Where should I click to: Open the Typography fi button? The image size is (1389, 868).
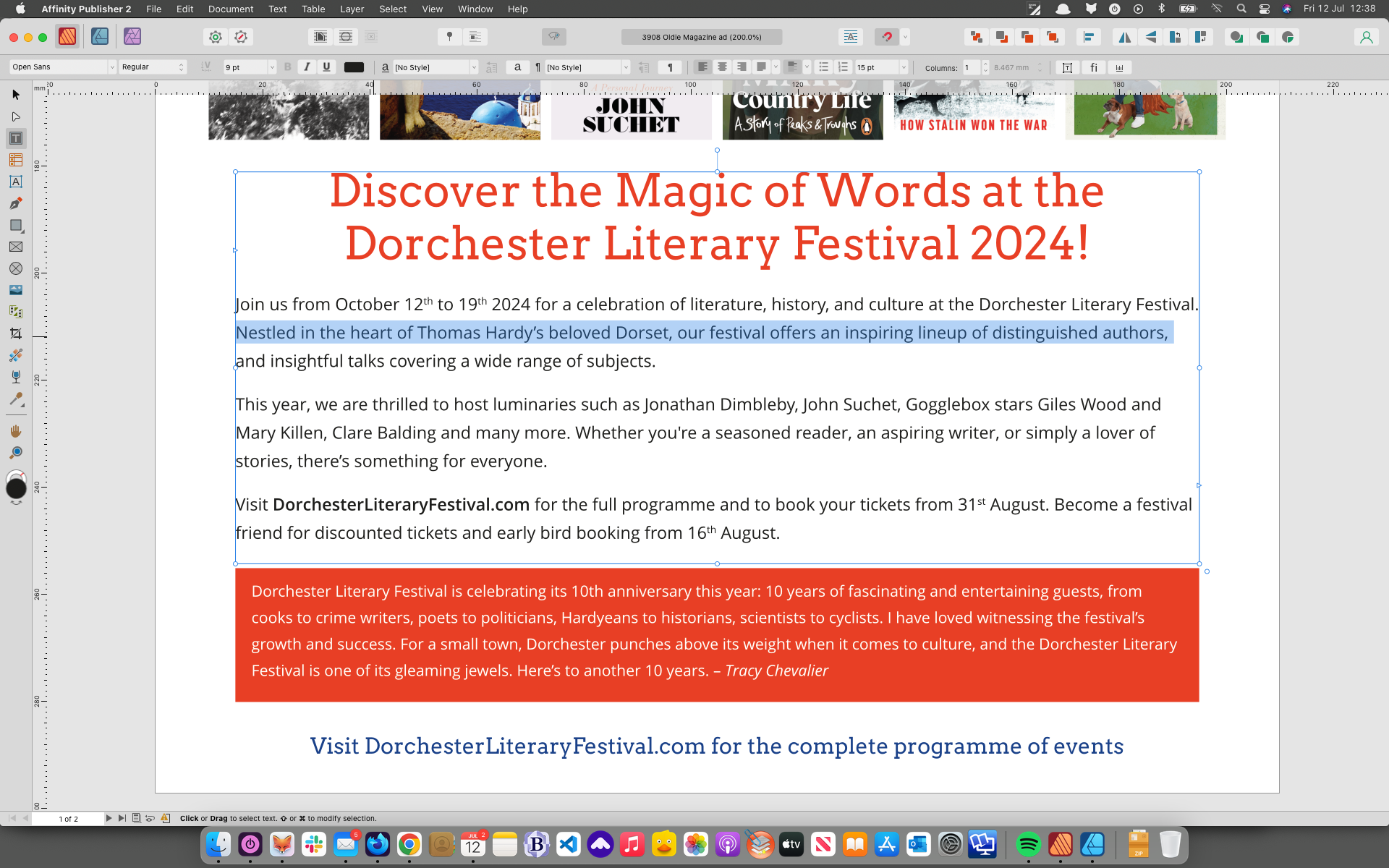click(1093, 67)
